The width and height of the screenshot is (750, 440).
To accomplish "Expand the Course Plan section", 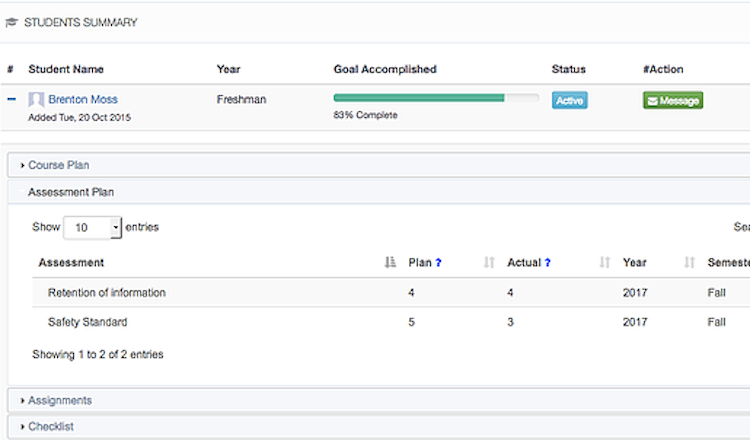I will pyautogui.click(x=59, y=165).
